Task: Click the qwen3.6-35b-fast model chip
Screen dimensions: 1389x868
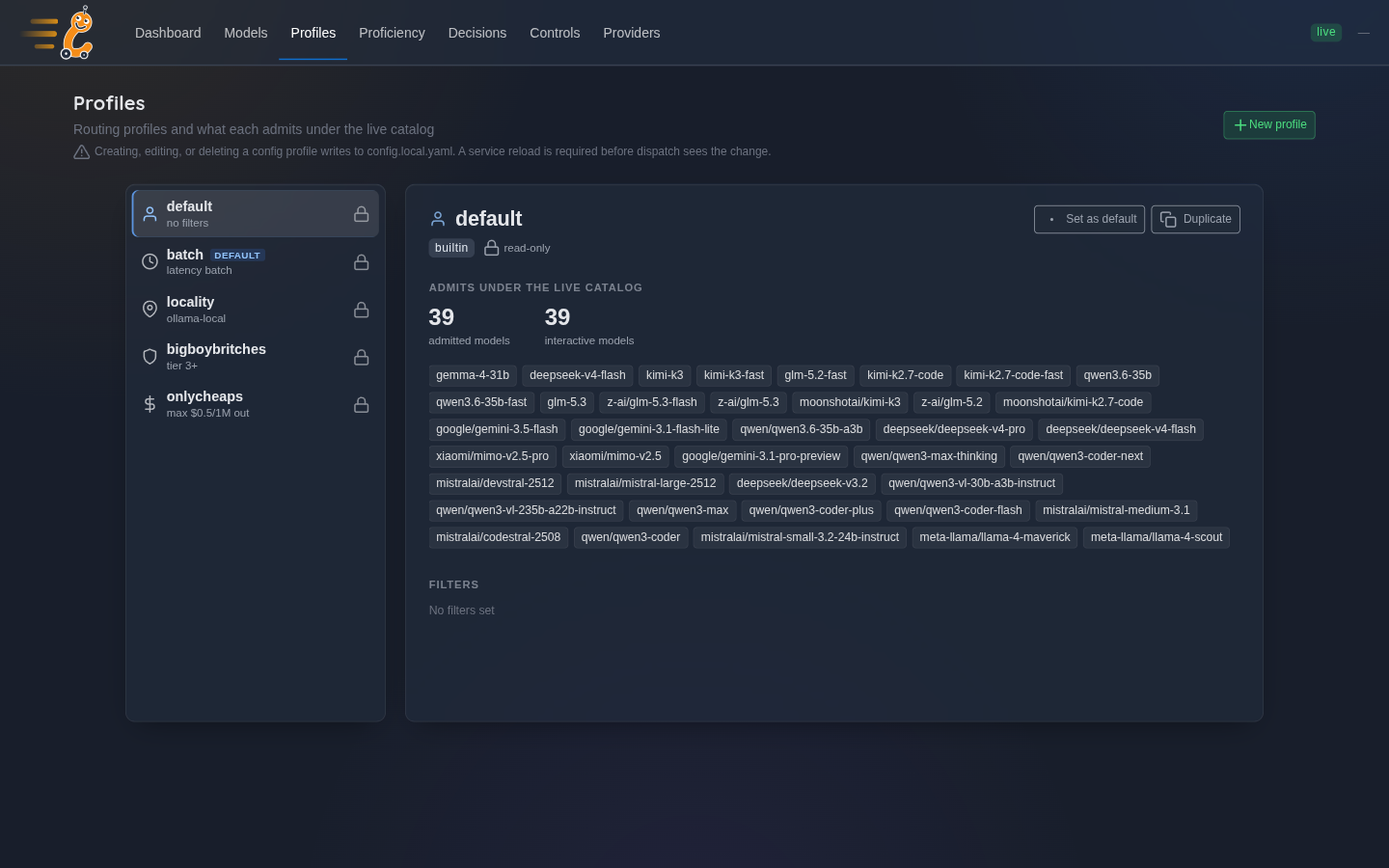Action: [x=481, y=402]
